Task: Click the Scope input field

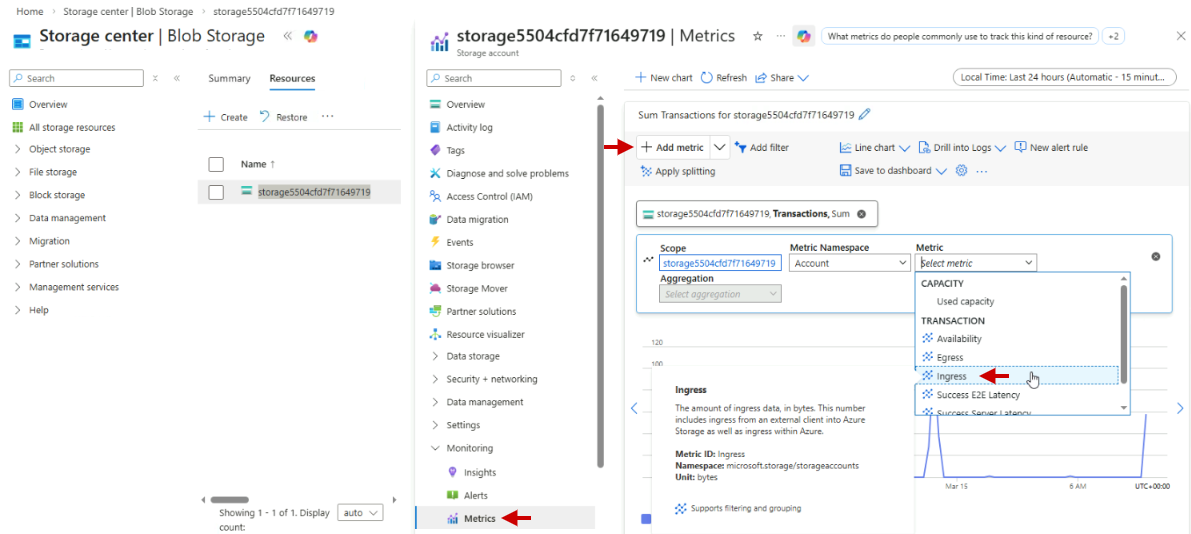Action: click(719, 263)
